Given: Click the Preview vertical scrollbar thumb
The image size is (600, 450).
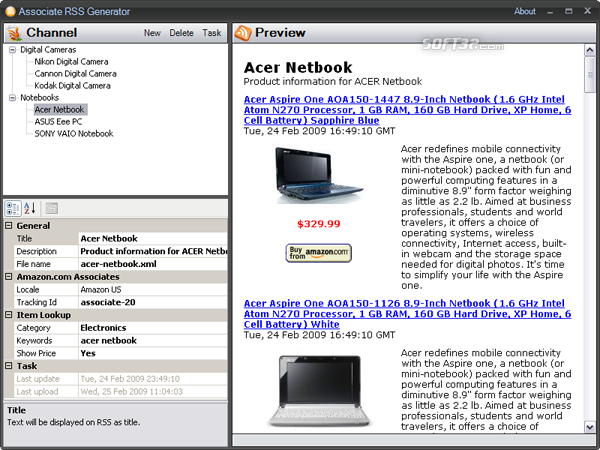Looking at the screenshot, I should pyautogui.click(x=589, y=75).
